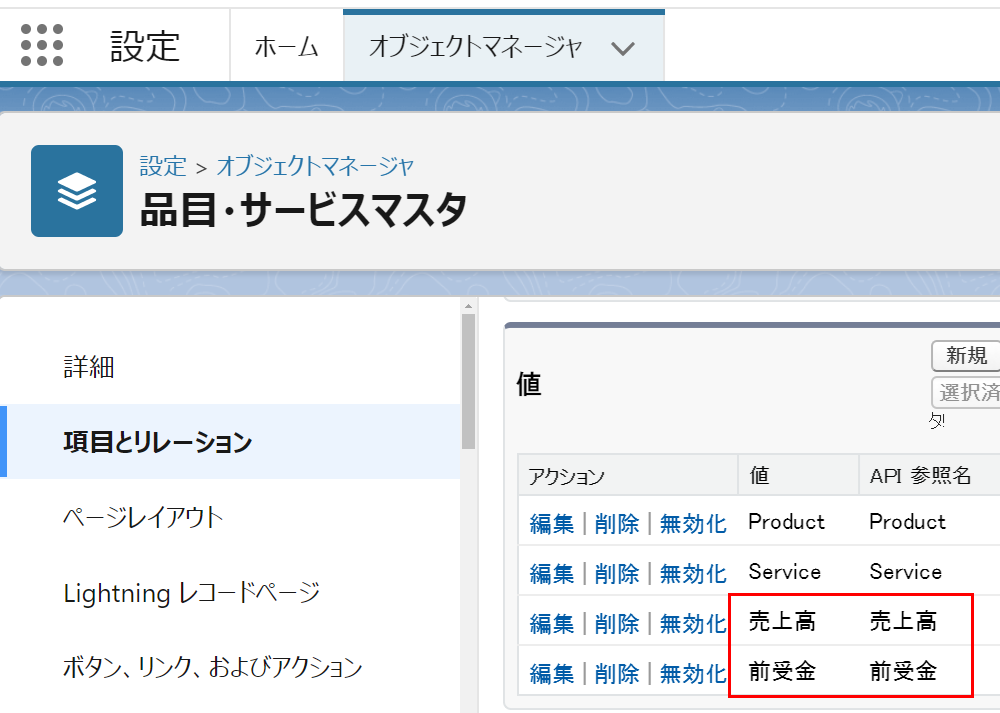Click 編集 for the 前受金 value

point(551,673)
